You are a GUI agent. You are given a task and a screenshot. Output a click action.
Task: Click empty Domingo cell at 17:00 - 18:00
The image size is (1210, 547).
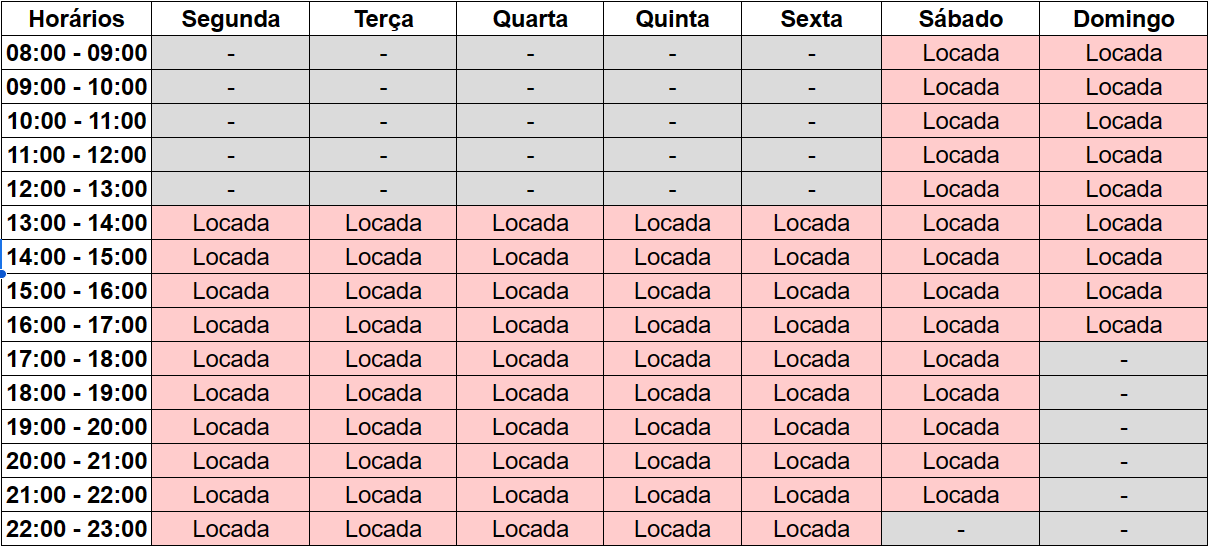[x=1123, y=359]
